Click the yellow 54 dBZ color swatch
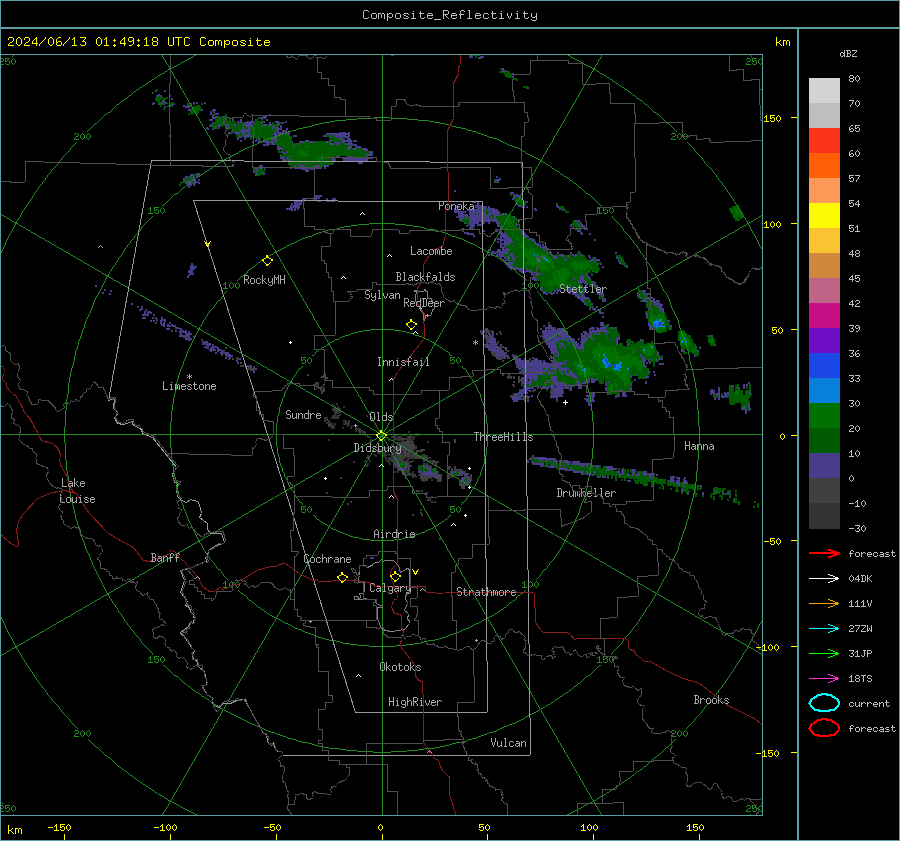This screenshot has height=841, width=900. point(824,215)
